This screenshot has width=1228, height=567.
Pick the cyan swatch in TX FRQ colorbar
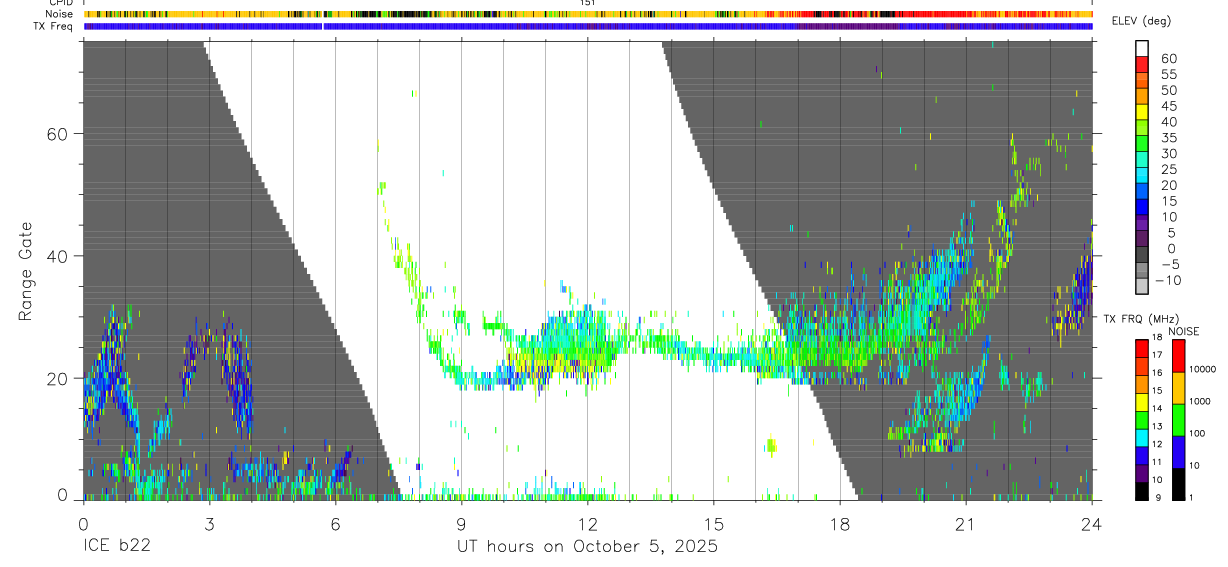pyautogui.click(x=1142, y=438)
